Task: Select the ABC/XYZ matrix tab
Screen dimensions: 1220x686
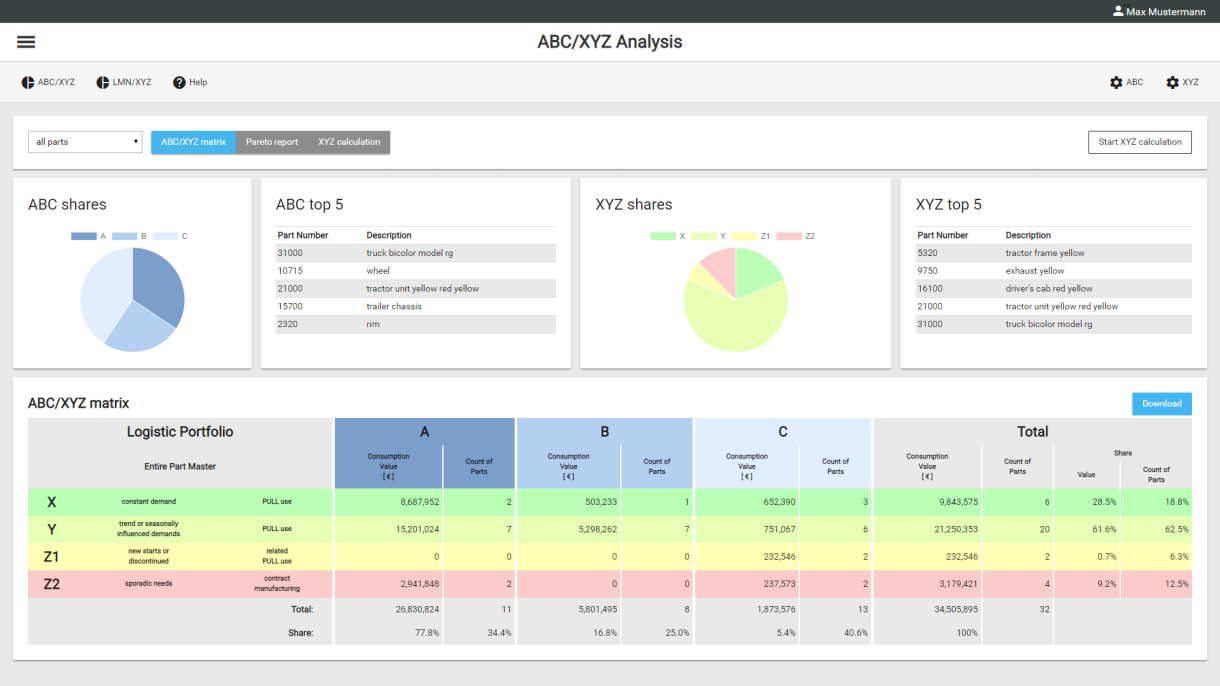Action: pos(193,142)
